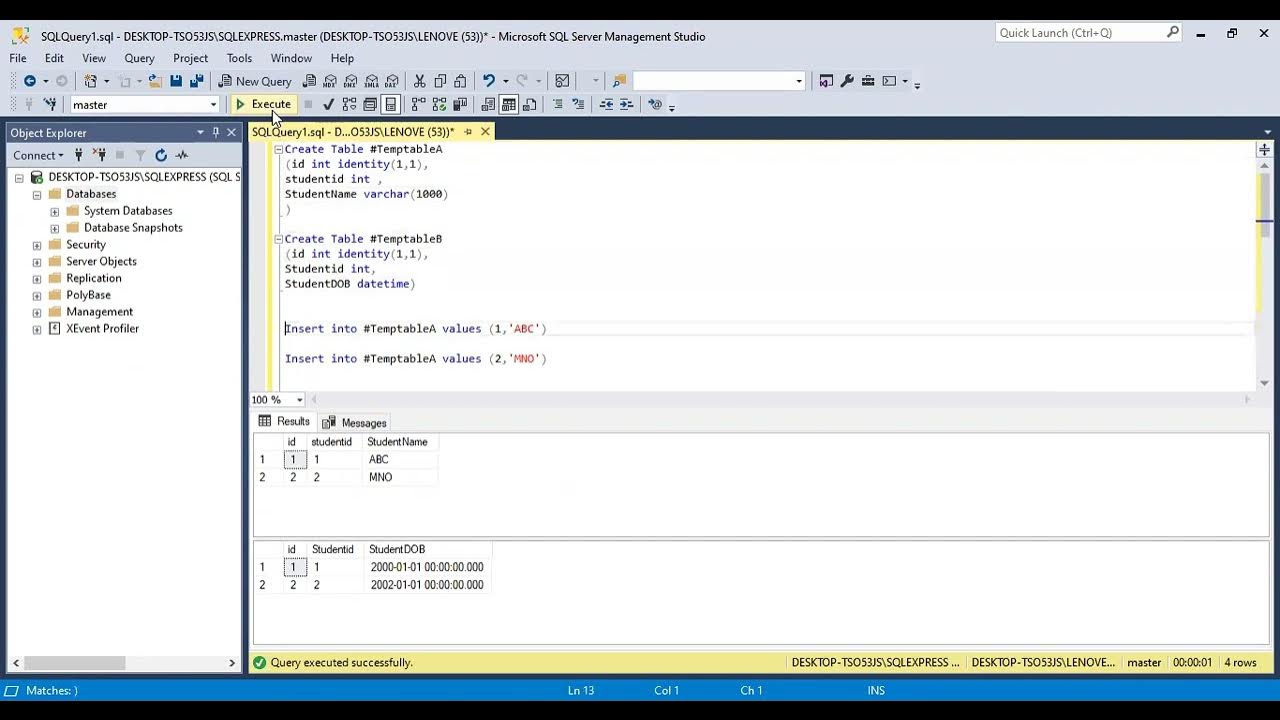Image resolution: width=1280 pixels, height=720 pixels.
Task: Open the File menu
Action: coord(18,58)
